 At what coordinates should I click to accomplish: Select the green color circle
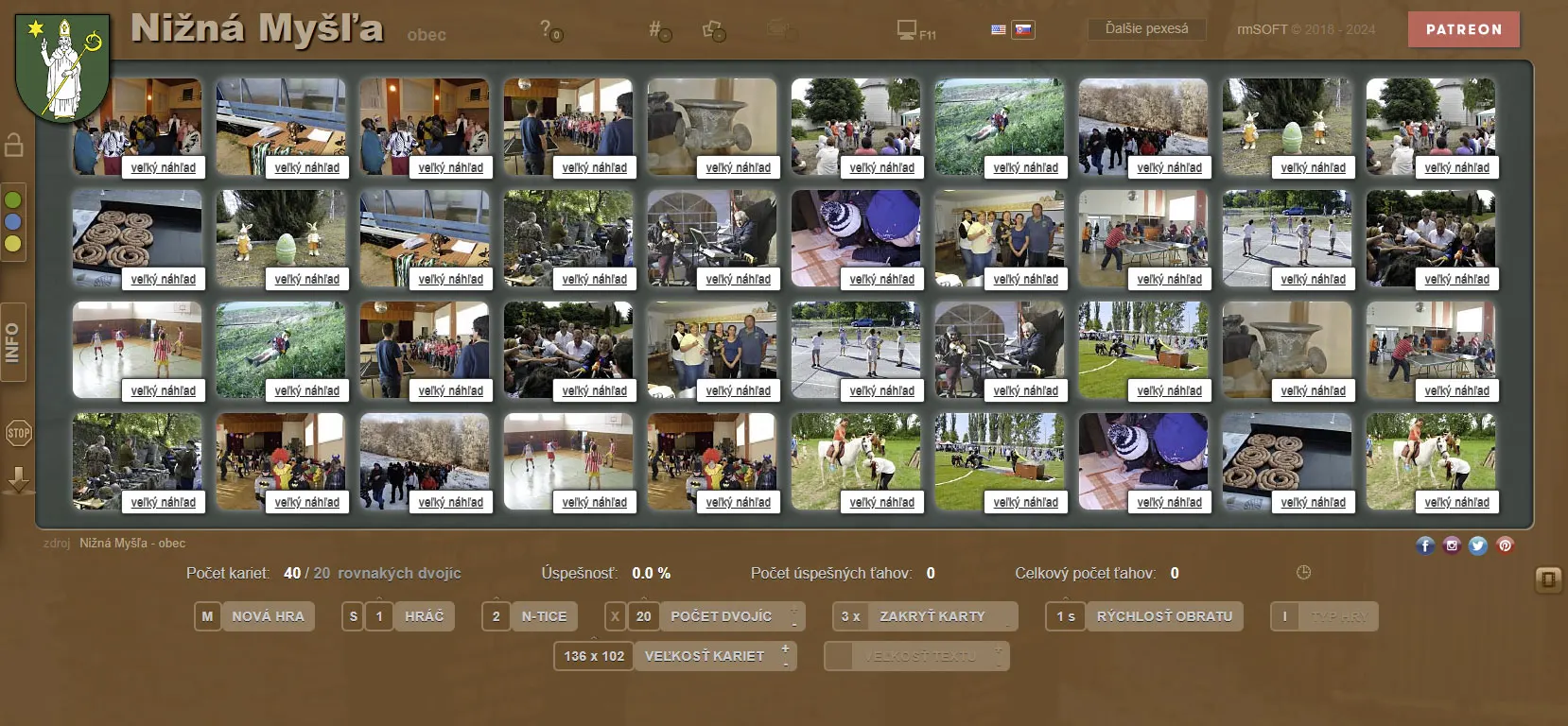click(x=13, y=200)
